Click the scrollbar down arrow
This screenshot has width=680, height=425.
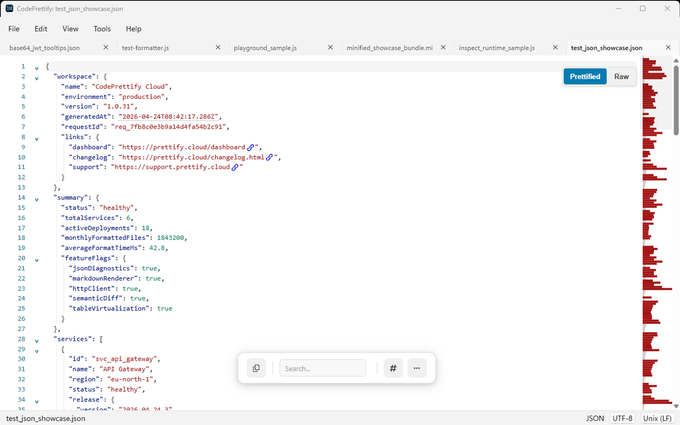(x=676, y=406)
